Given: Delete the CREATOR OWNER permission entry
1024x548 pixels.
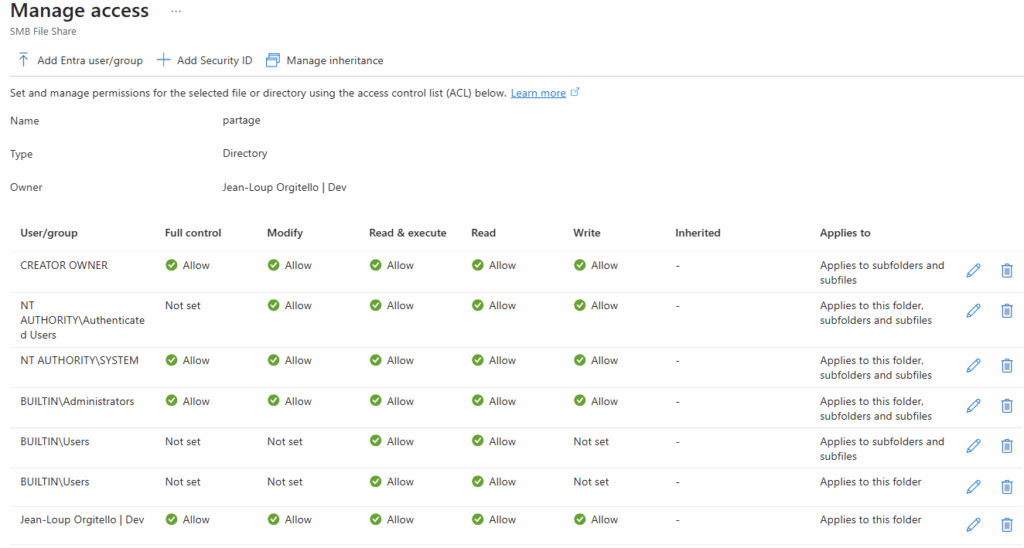Looking at the screenshot, I should point(1006,271).
